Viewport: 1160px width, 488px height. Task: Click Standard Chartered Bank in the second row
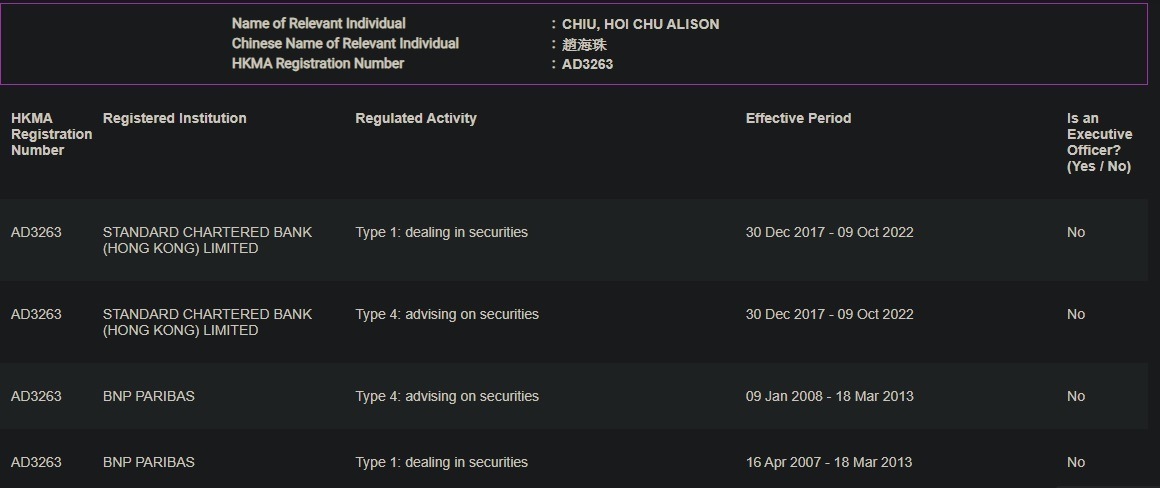207,322
